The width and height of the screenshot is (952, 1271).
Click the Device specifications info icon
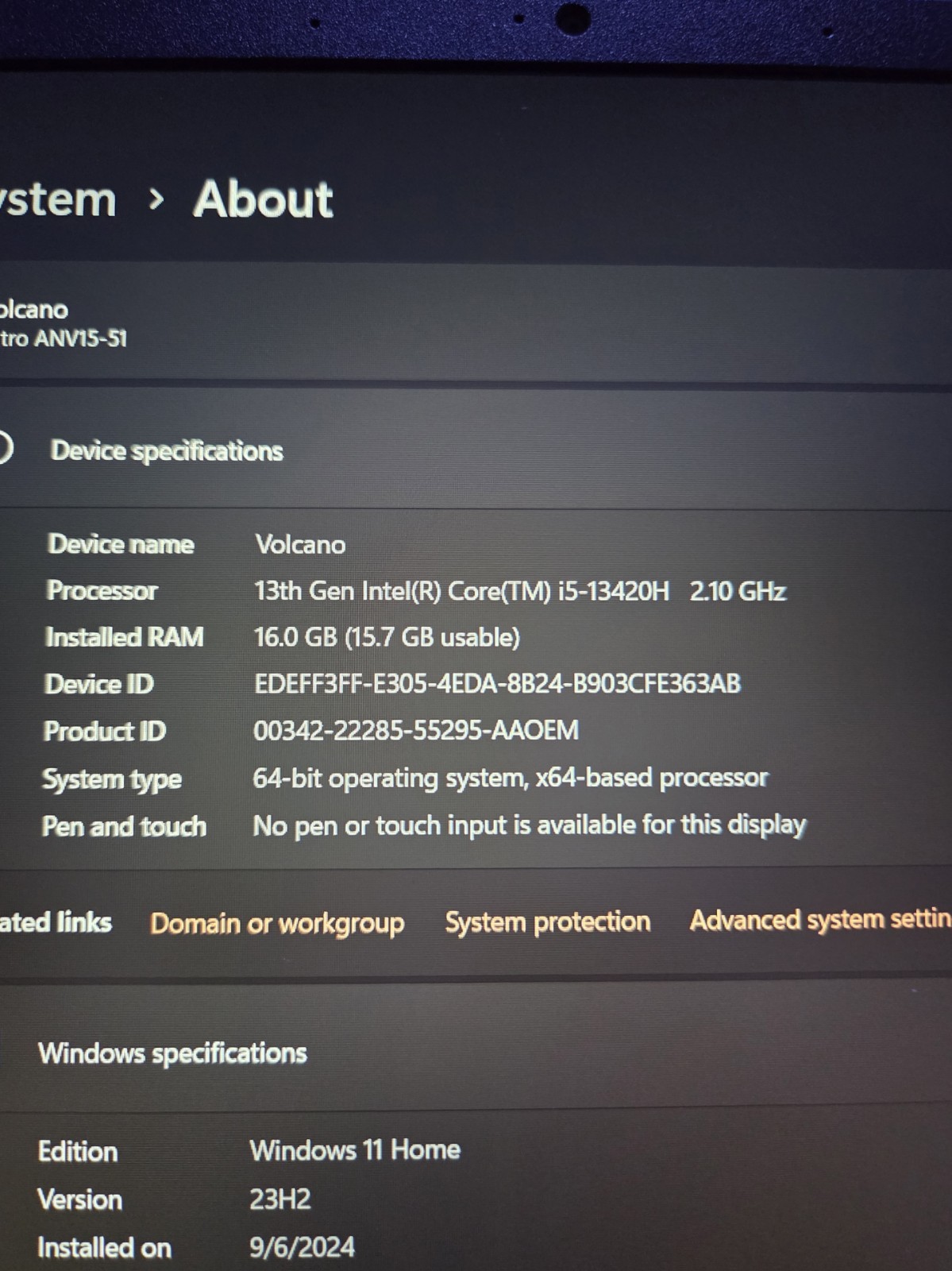[5, 448]
